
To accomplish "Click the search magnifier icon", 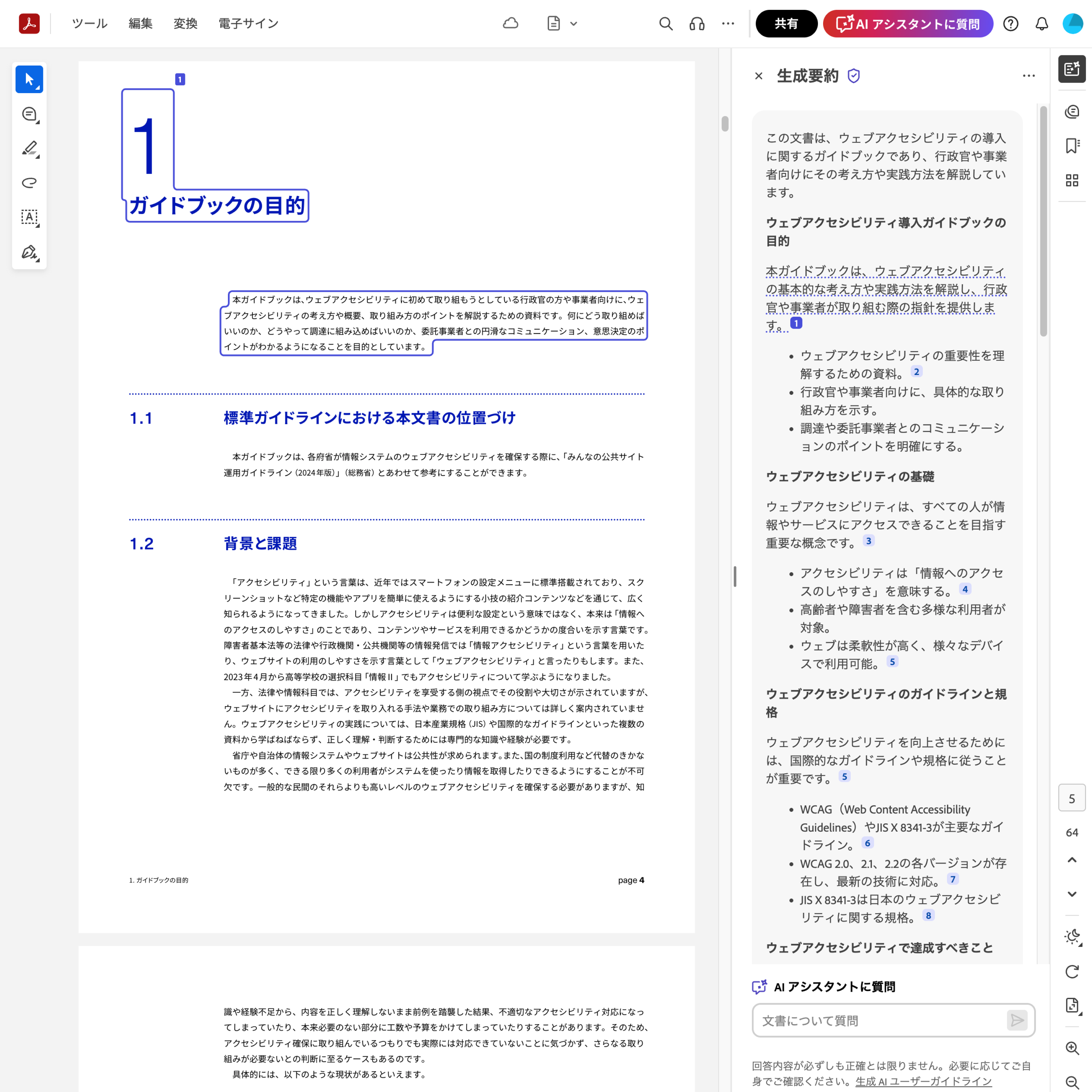I will coord(666,24).
